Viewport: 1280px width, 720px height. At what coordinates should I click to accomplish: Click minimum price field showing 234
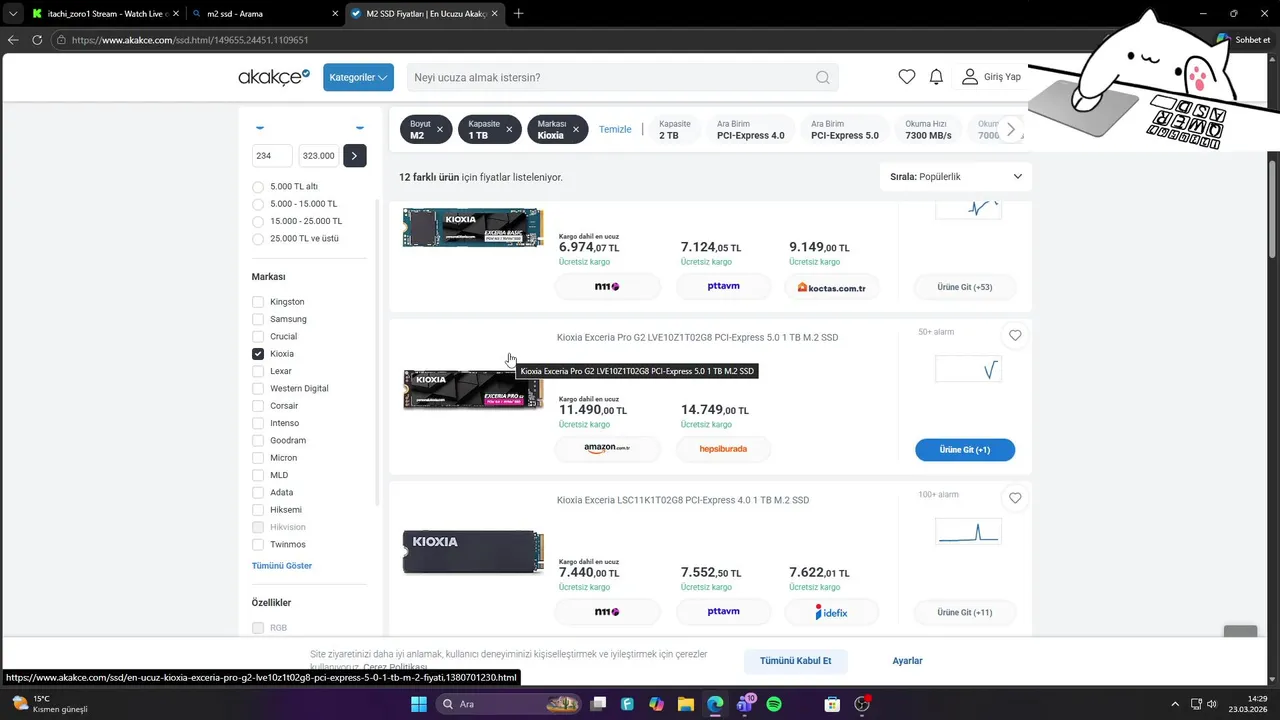click(x=272, y=156)
